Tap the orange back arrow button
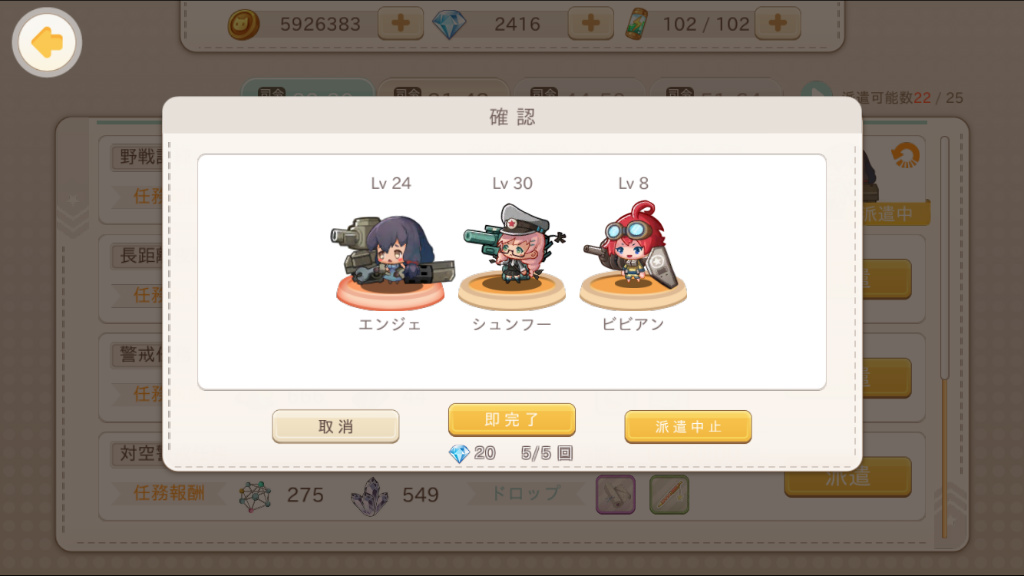The height and width of the screenshot is (576, 1024). [x=46, y=42]
